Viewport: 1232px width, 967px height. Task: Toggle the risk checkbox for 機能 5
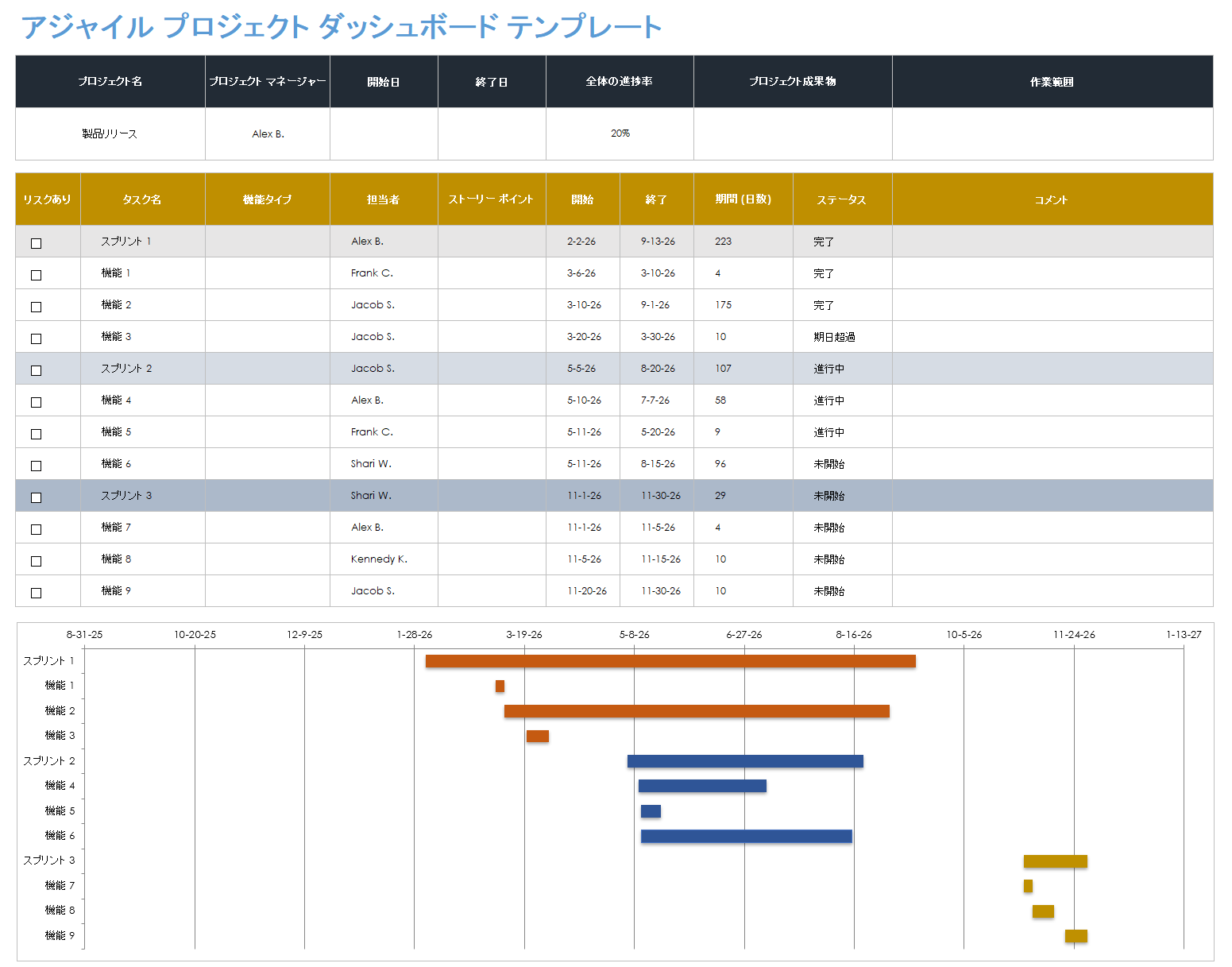(36, 434)
